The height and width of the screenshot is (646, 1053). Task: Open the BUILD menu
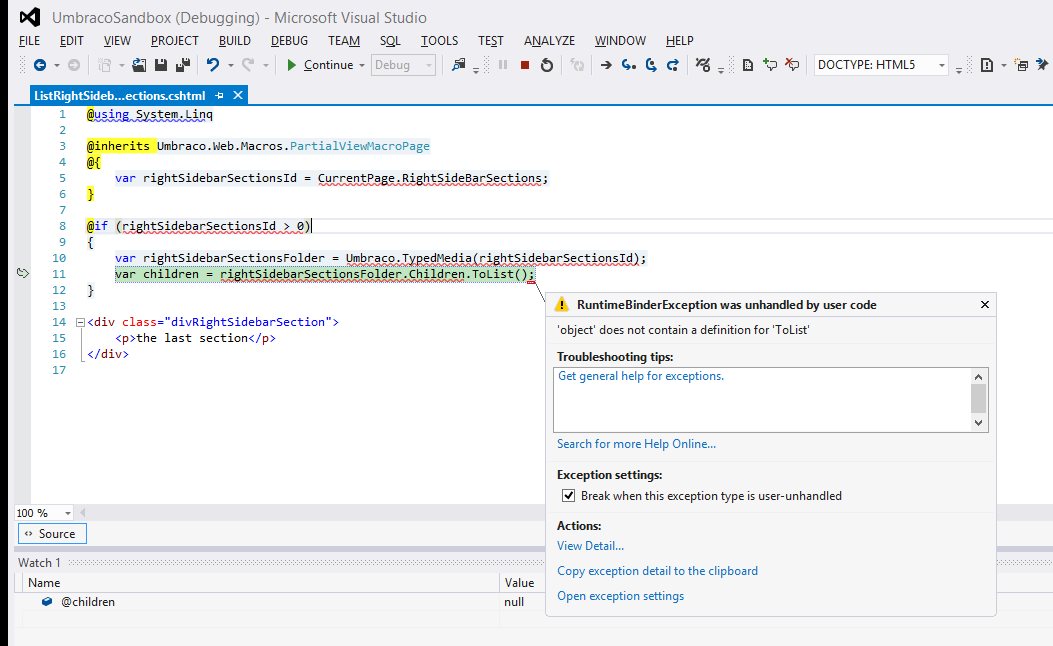tap(234, 41)
